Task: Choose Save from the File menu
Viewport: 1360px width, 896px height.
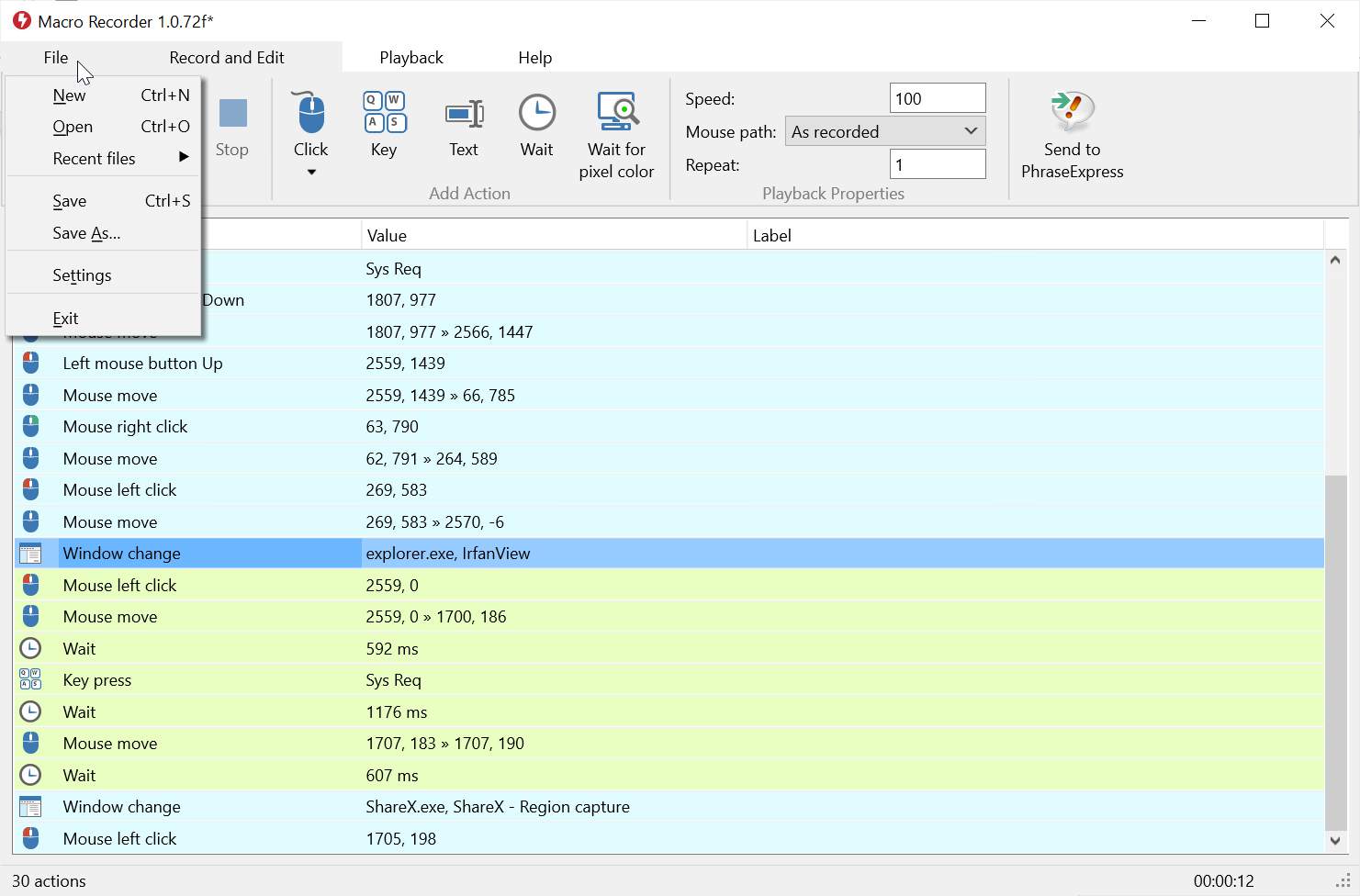Action: [104, 201]
